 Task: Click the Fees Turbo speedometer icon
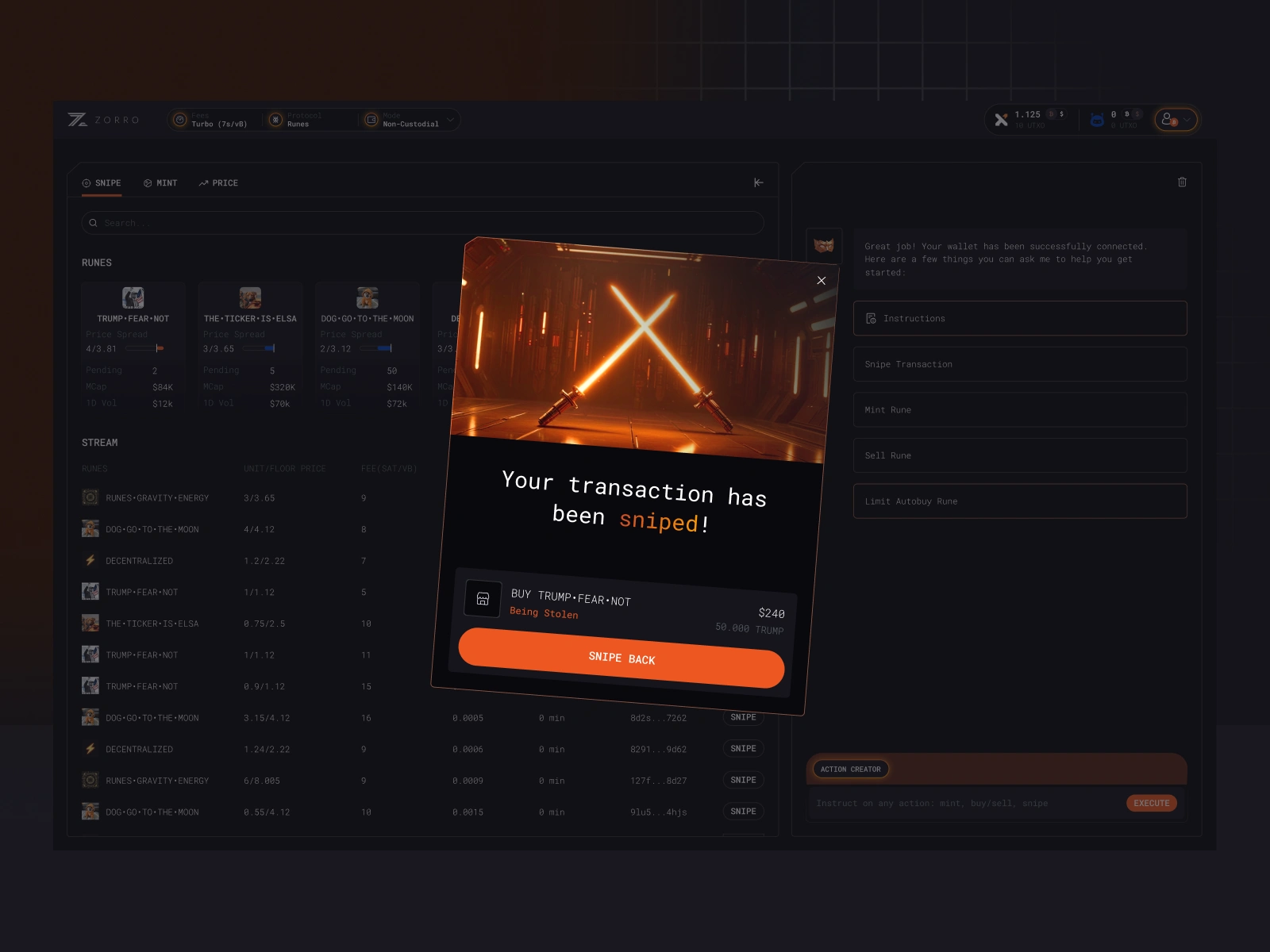click(180, 120)
